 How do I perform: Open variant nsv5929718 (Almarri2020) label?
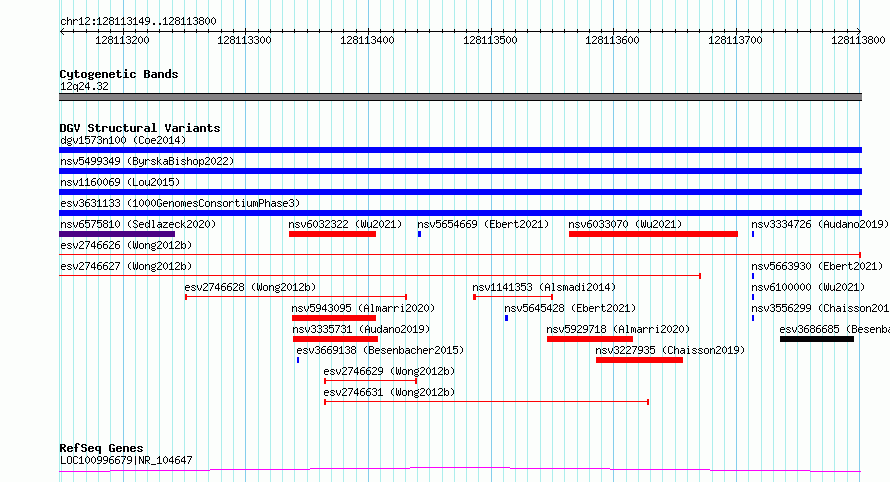pos(618,329)
